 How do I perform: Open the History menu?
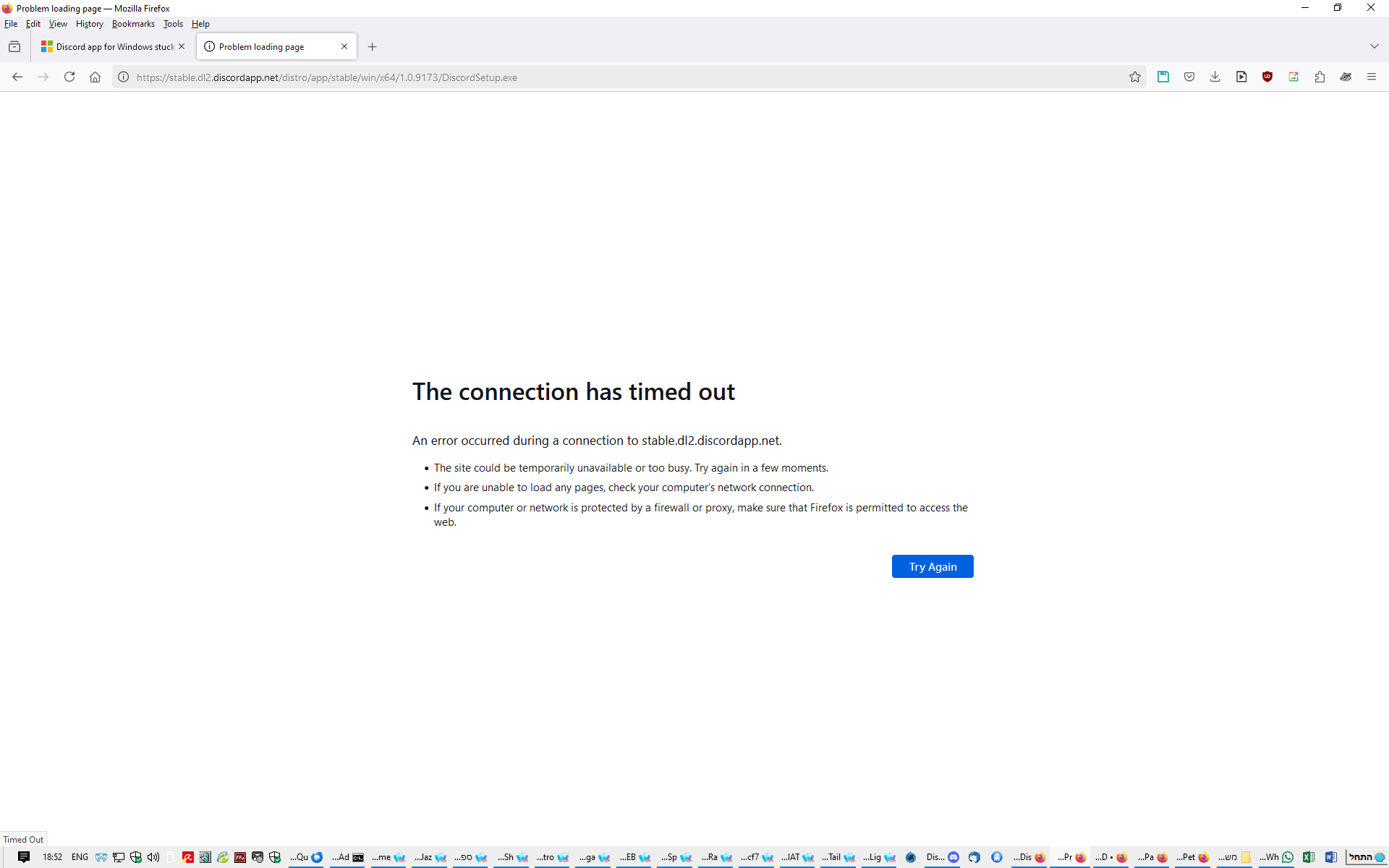pyautogui.click(x=90, y=24)
